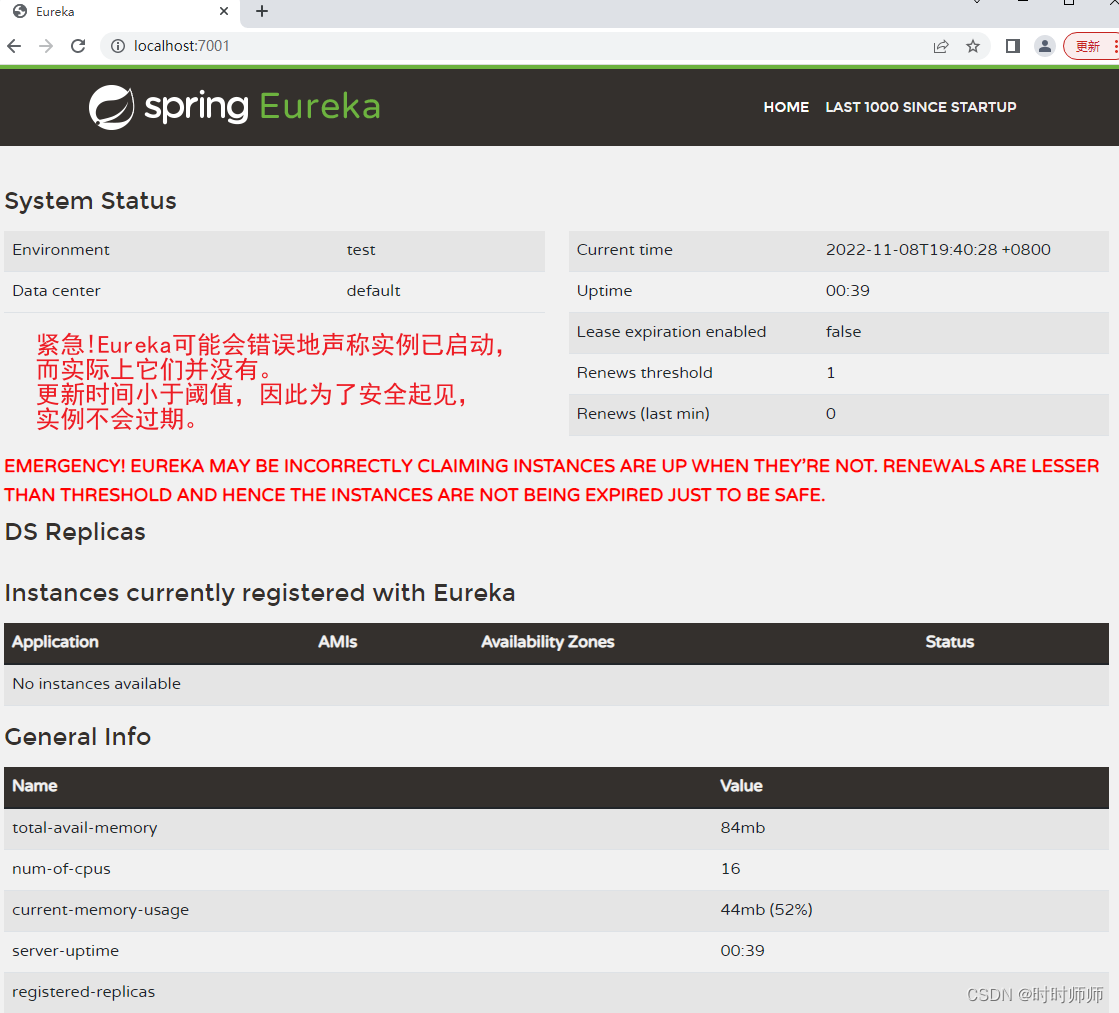Click the Renews threshold label

(x=644, y=373)
